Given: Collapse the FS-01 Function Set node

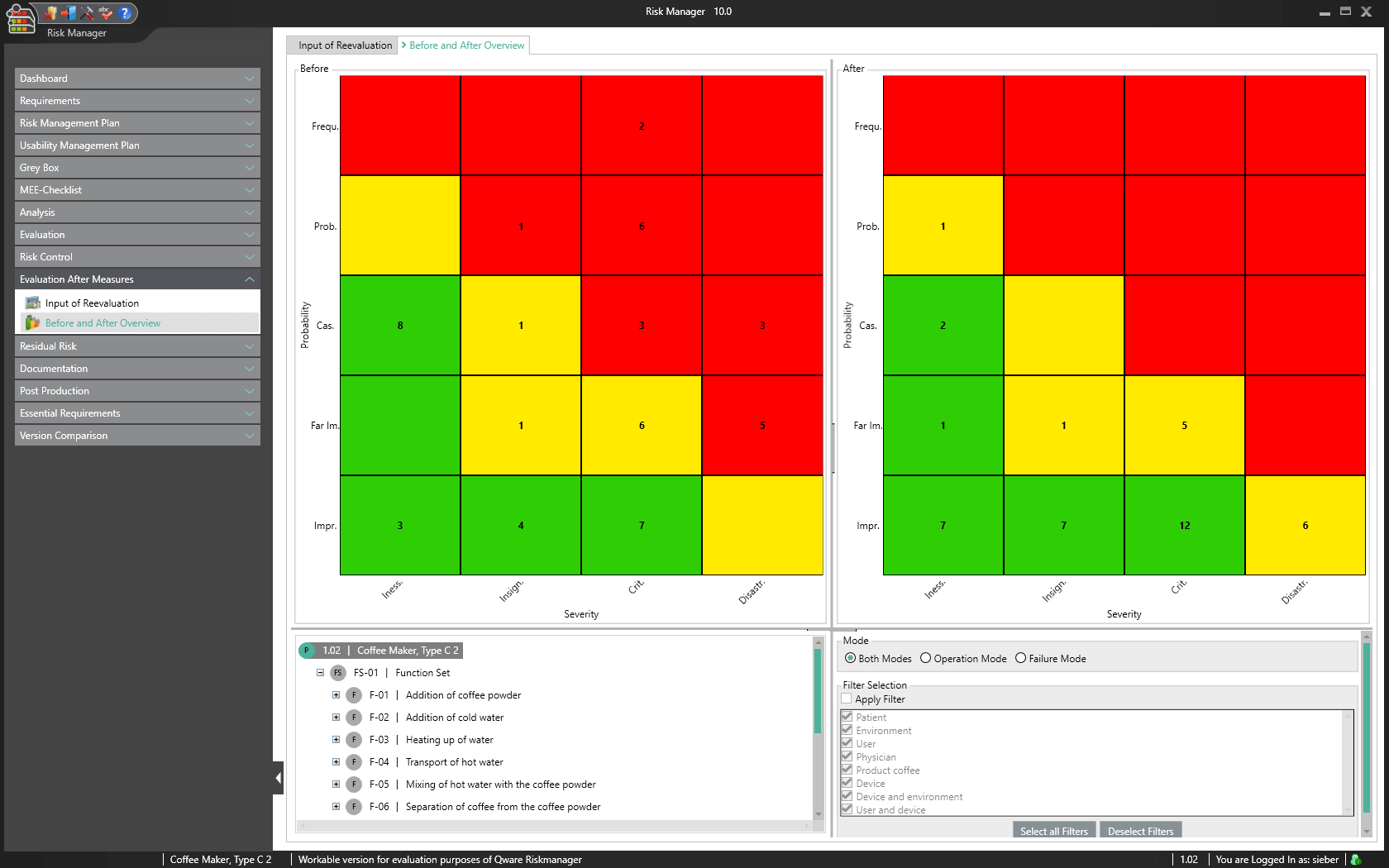Looking at the screenshot, I should click(x=320, y=673).
